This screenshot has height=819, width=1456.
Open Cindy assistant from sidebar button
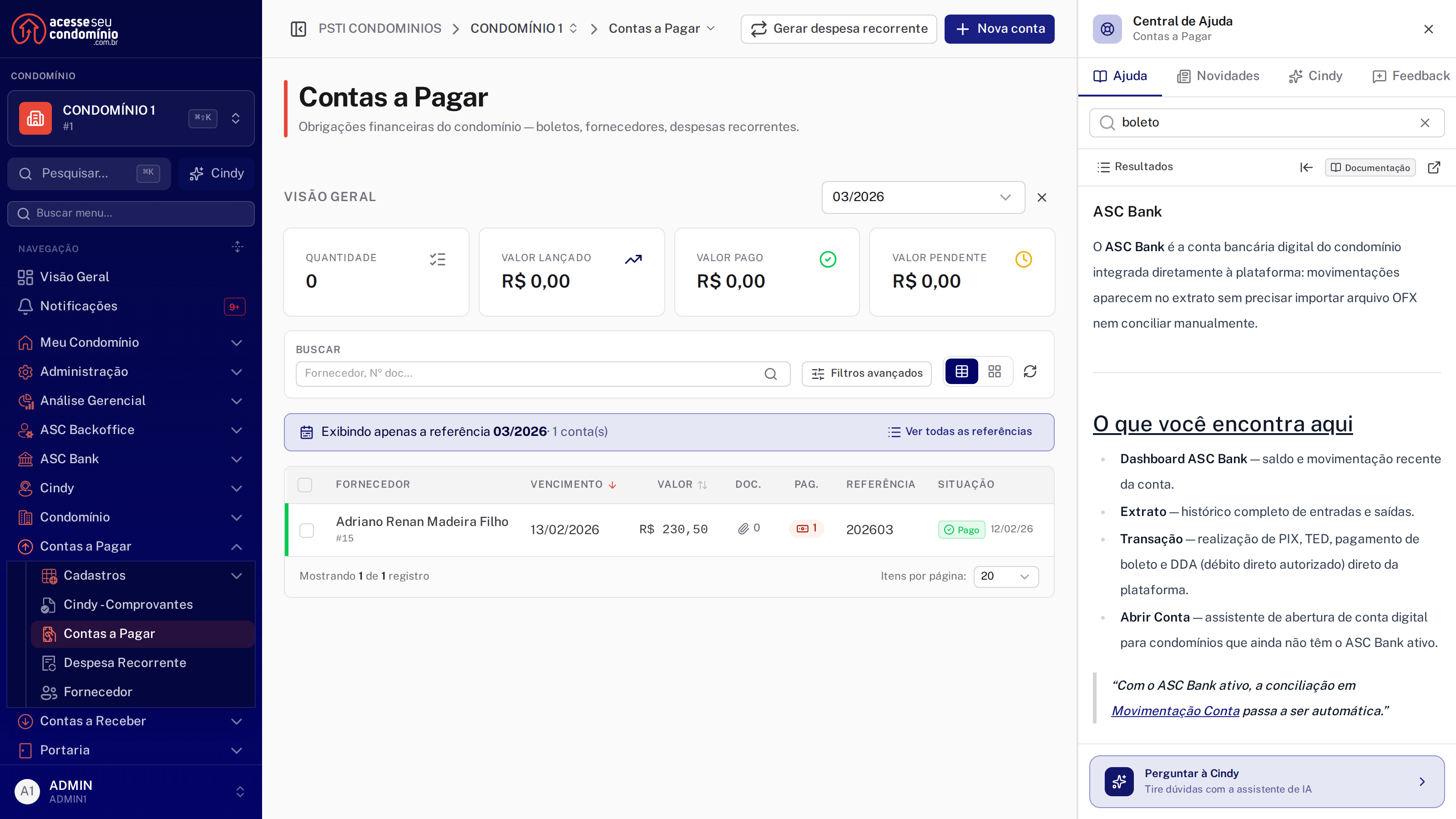coord(217,173)
